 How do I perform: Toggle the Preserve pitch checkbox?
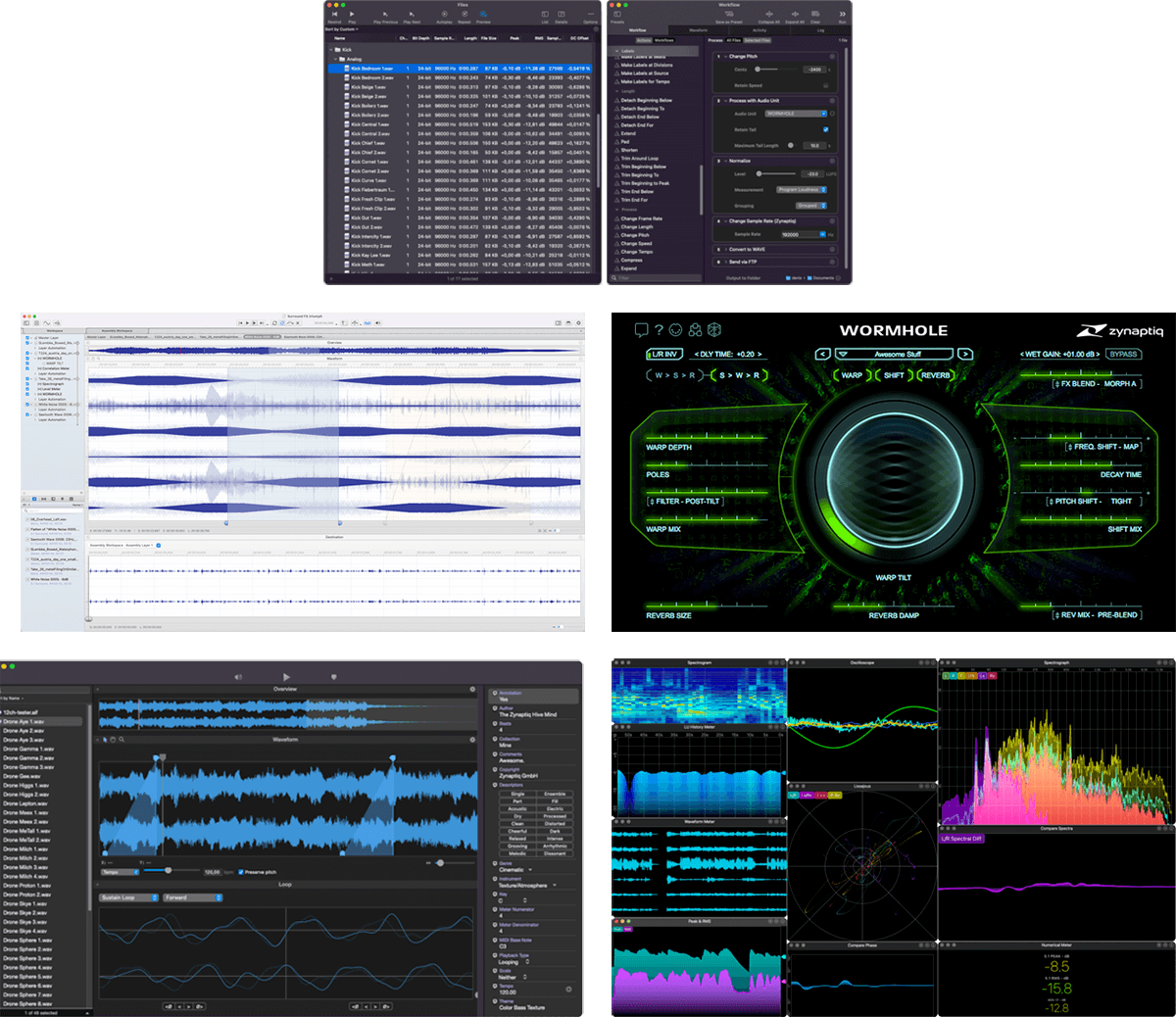tap(241, 872)
